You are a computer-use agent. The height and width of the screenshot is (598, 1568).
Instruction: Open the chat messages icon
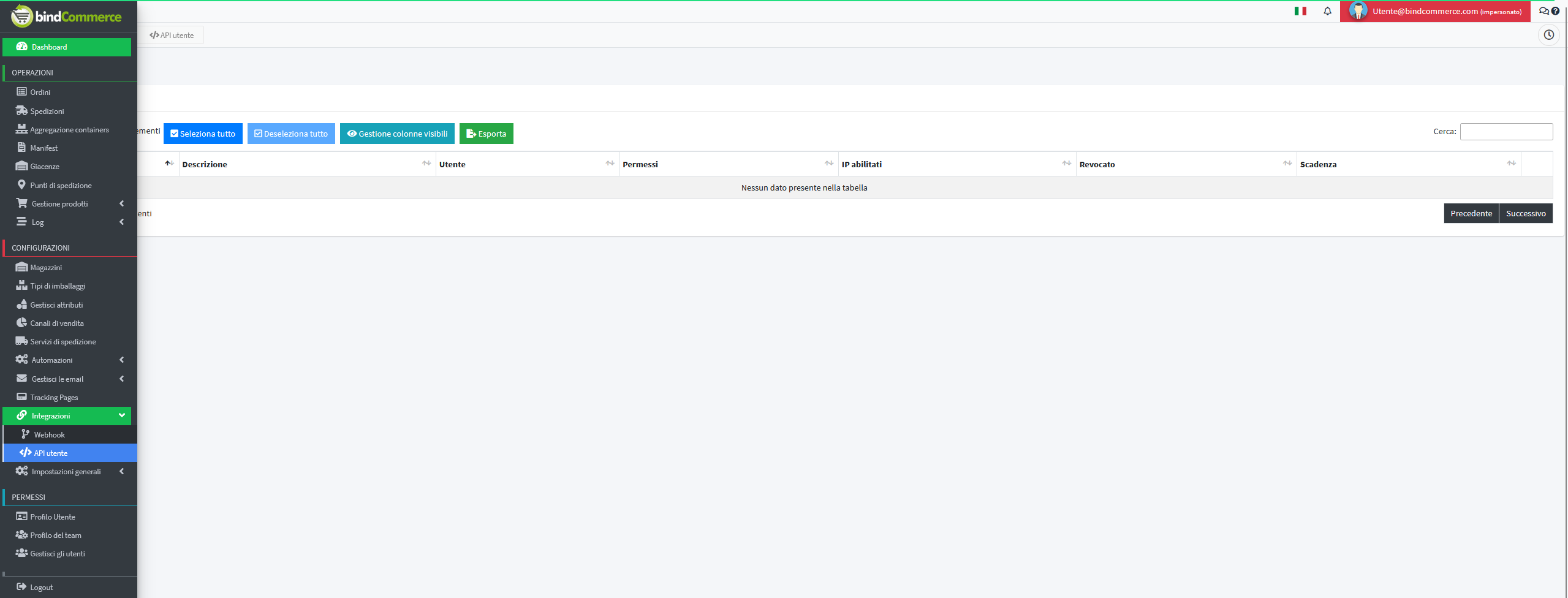(1543, 11)
